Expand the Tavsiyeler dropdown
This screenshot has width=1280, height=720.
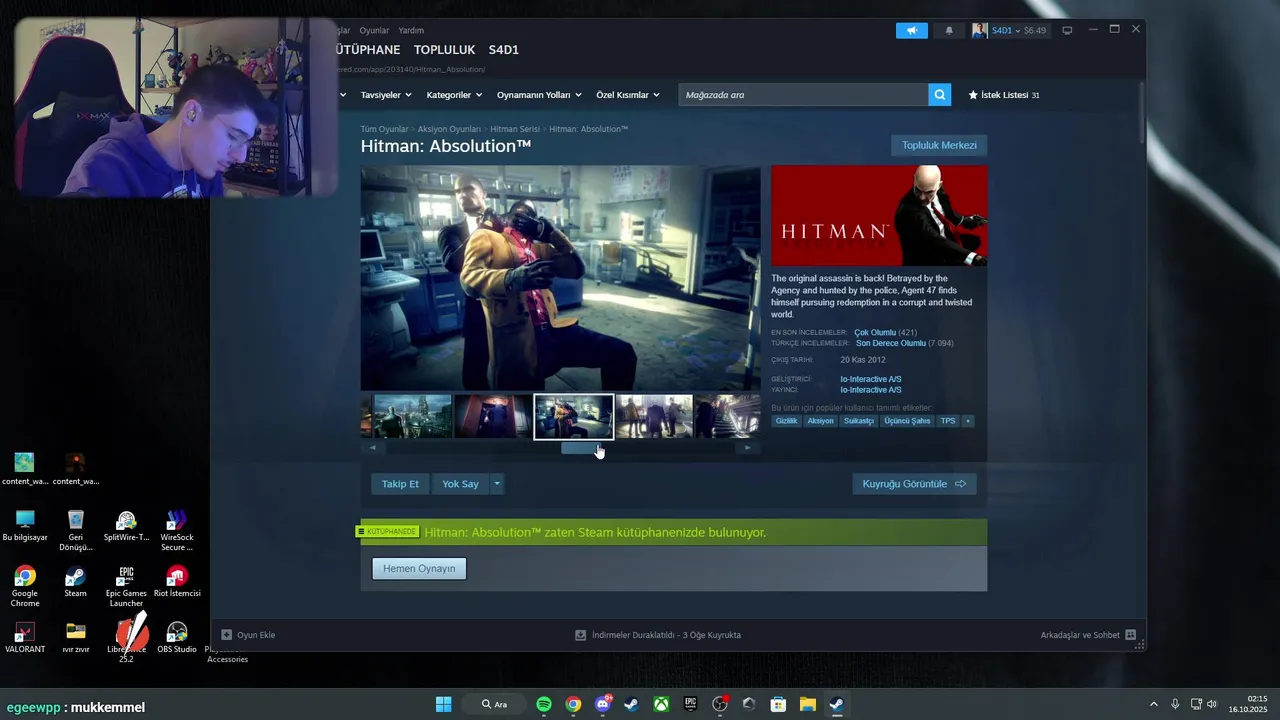[x=386, y=95]
